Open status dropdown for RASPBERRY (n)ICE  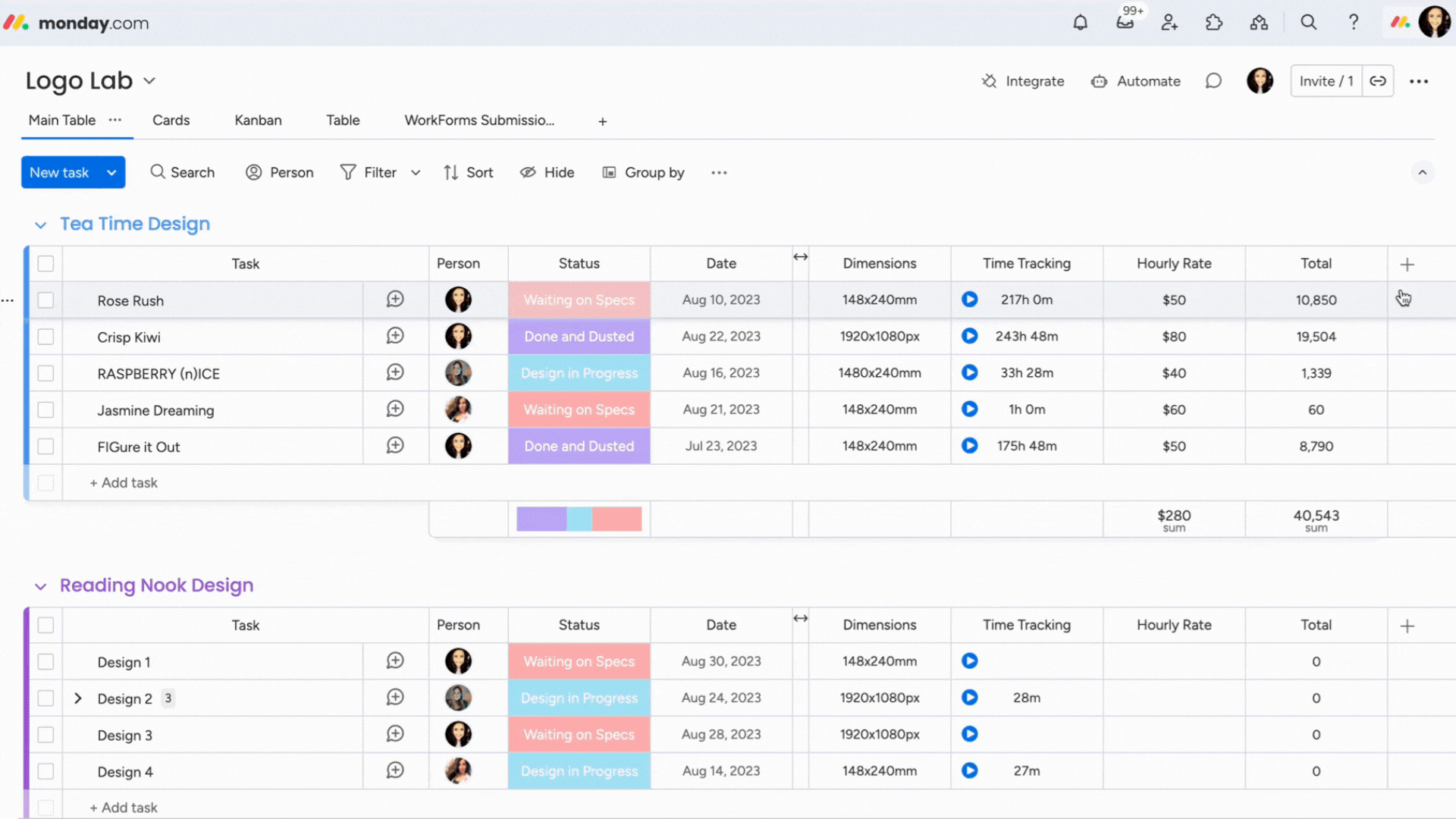click(579, 373)
